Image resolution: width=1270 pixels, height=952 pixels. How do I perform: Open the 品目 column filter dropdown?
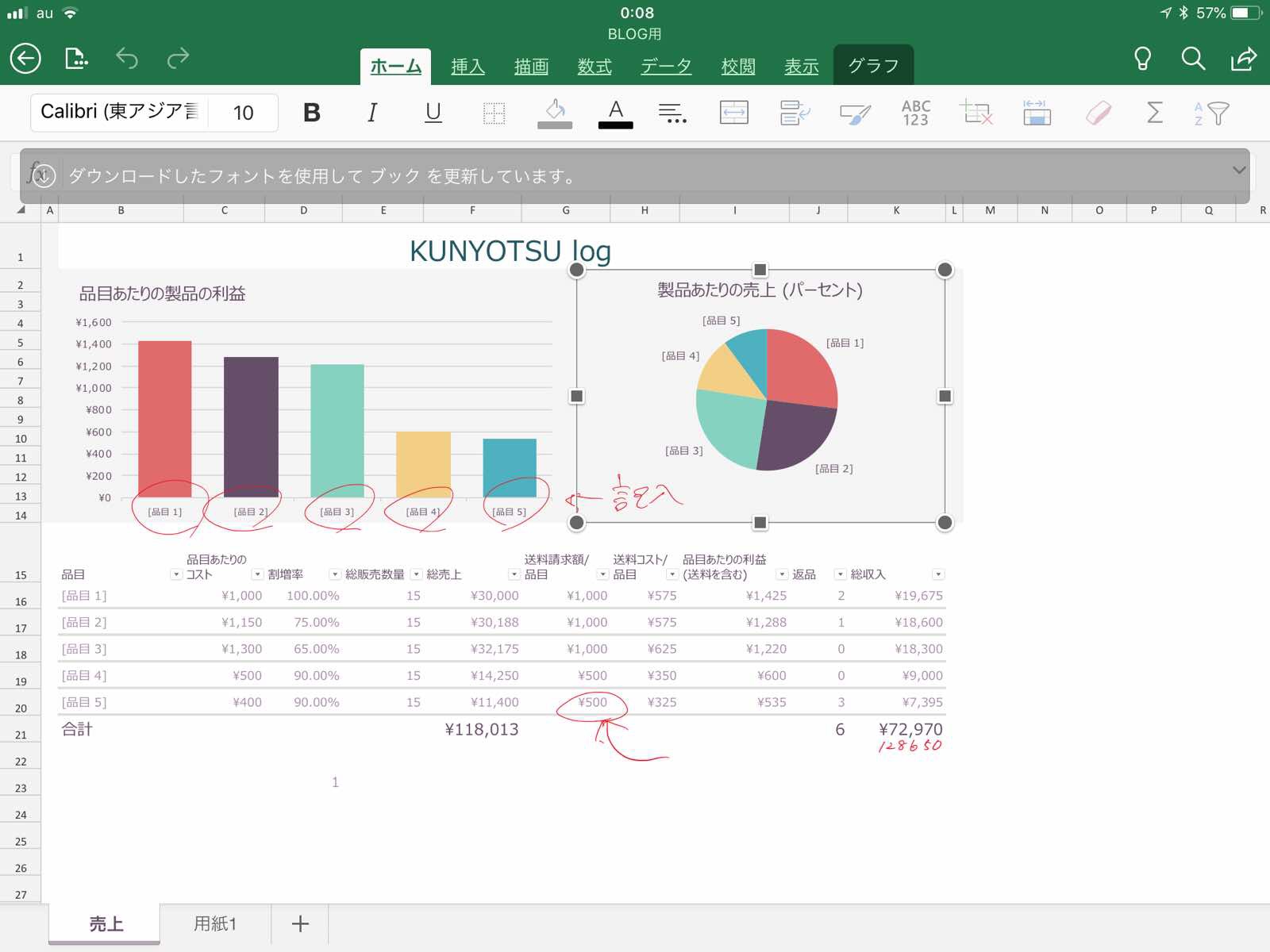tap(176, 574)
